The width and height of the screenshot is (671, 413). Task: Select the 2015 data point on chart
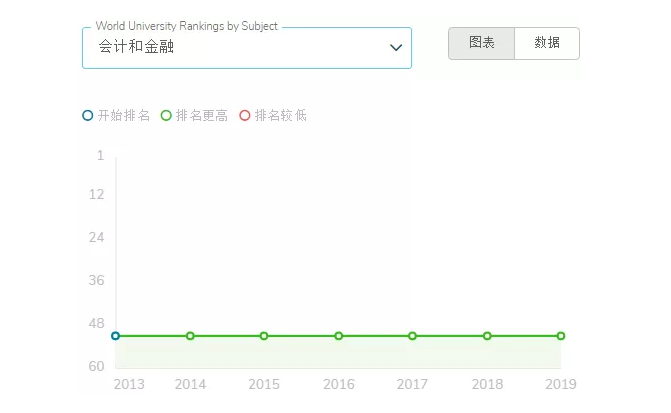pos(264,336)
